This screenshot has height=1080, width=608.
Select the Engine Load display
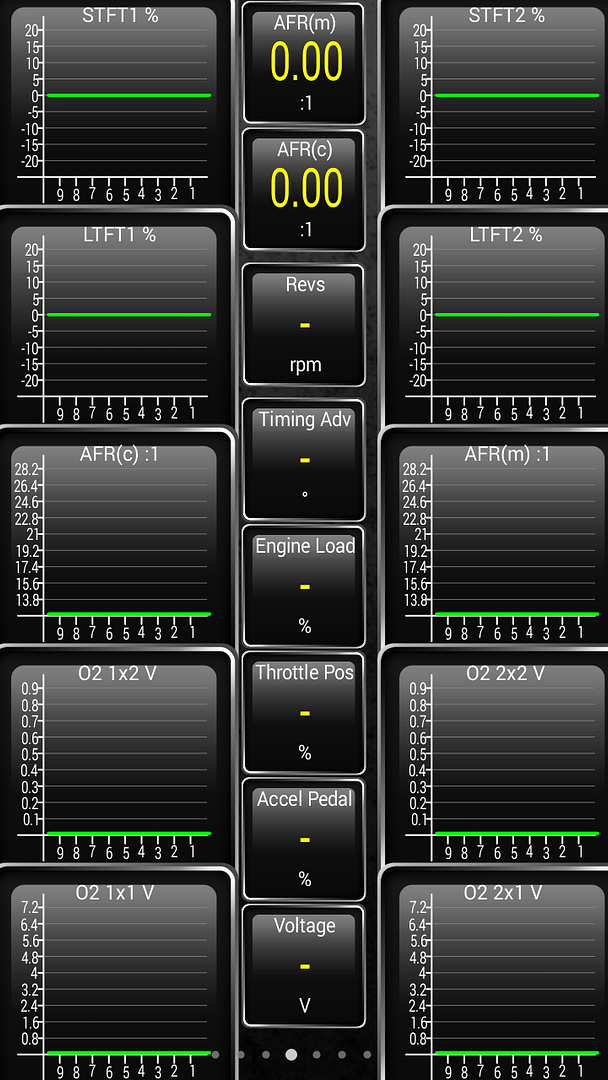click(x=305, y=585)
